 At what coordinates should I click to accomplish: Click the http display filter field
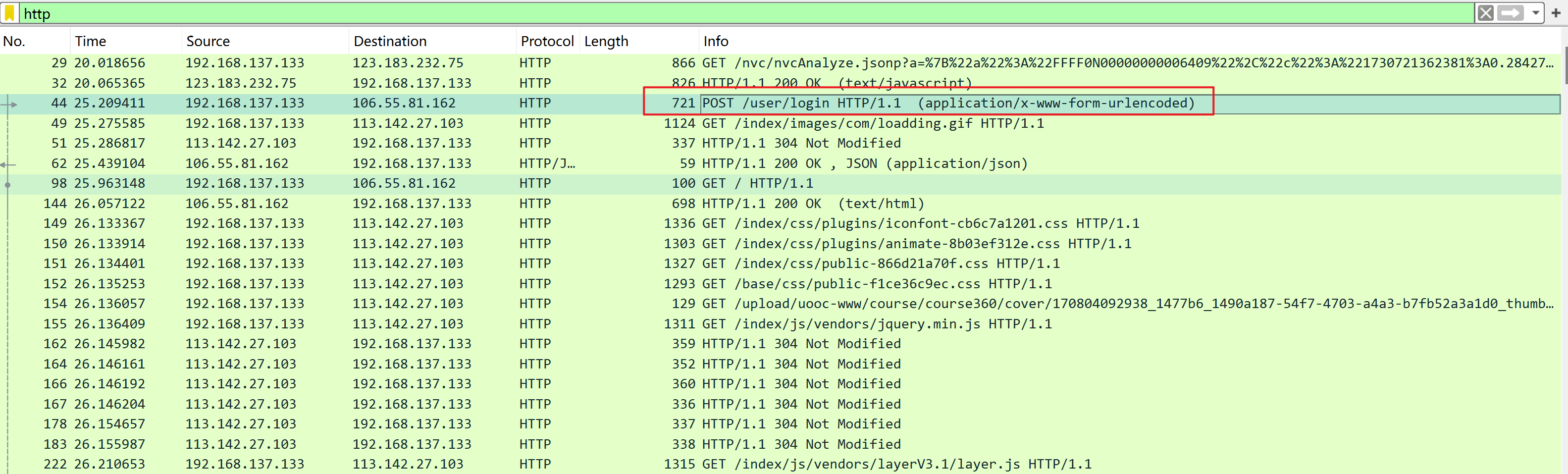[x=746, y=13]
